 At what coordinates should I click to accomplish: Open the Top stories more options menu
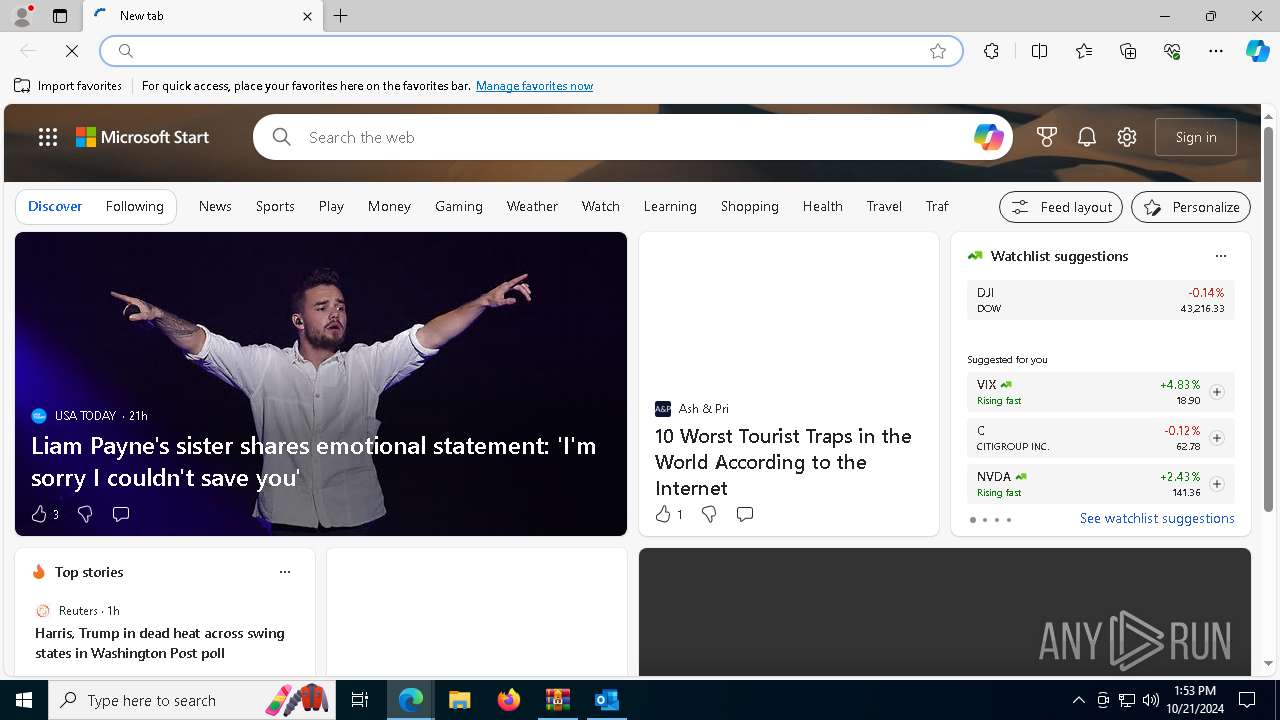tap(285, 572)
